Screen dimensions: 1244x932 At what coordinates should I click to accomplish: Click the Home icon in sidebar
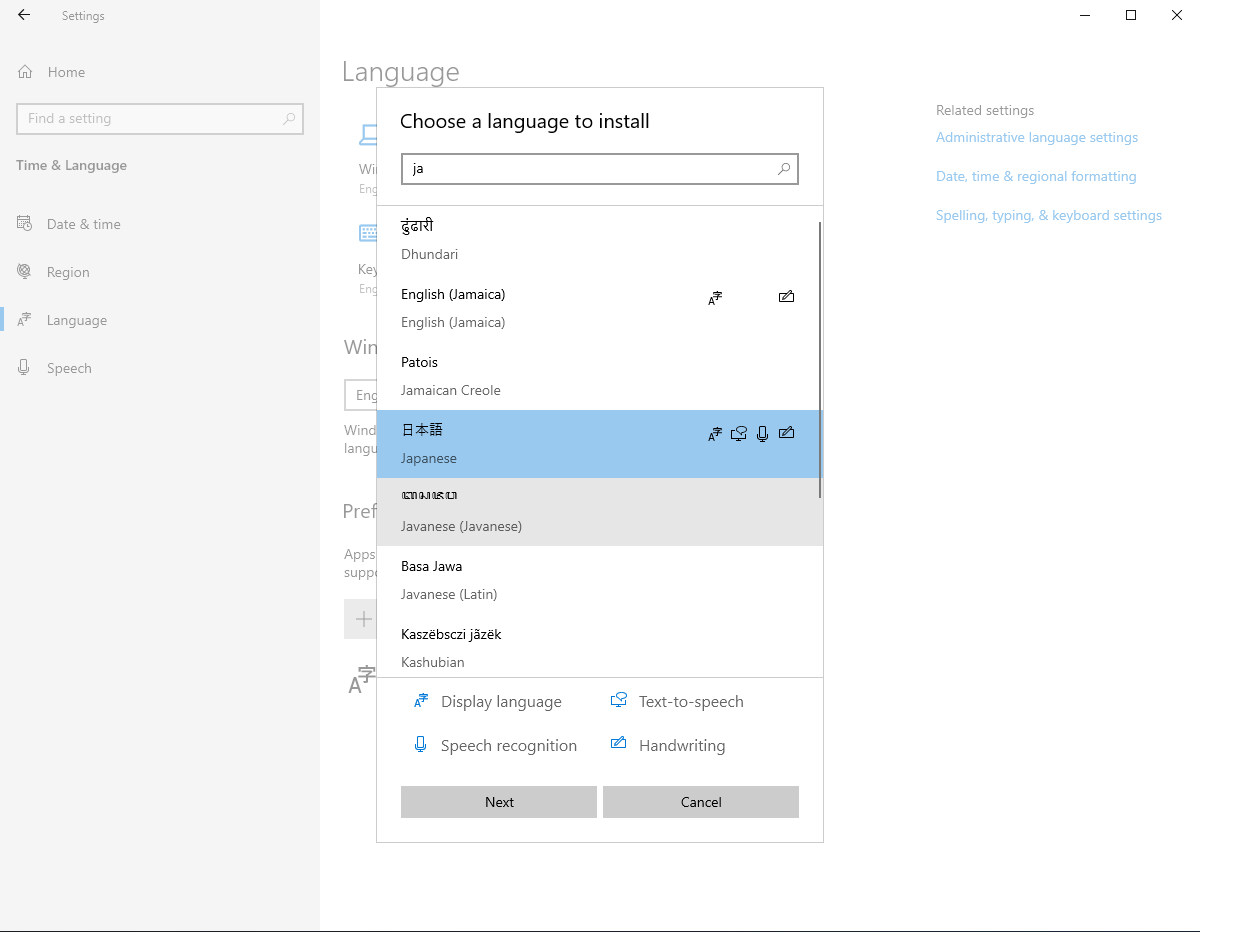tap(25, 72)
